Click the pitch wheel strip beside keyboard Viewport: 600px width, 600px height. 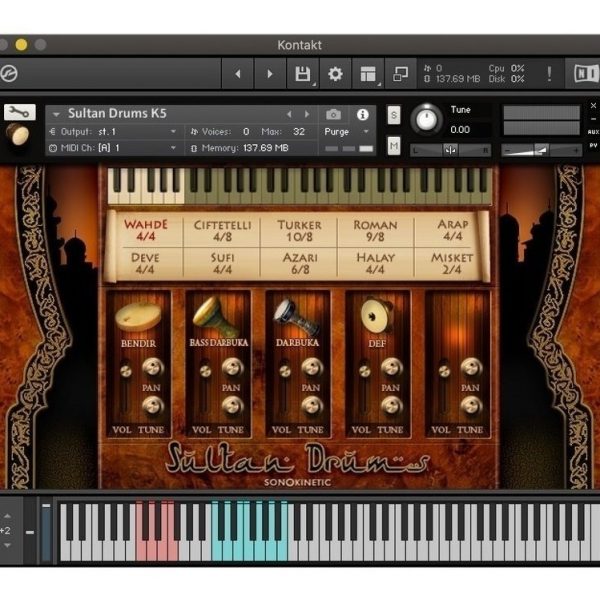click(x=46, y=532)
